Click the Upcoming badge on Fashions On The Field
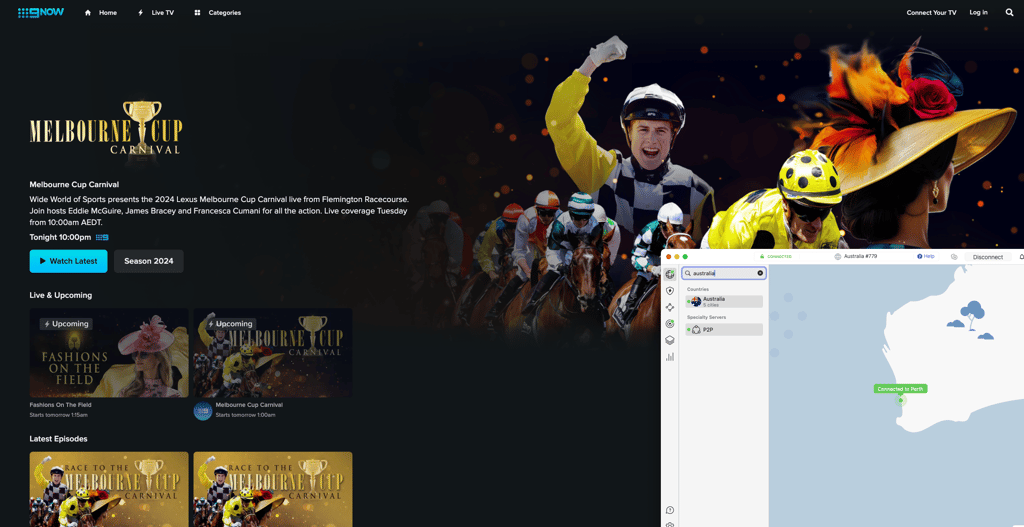1024x527 pixels. click(x=66, y=324)
